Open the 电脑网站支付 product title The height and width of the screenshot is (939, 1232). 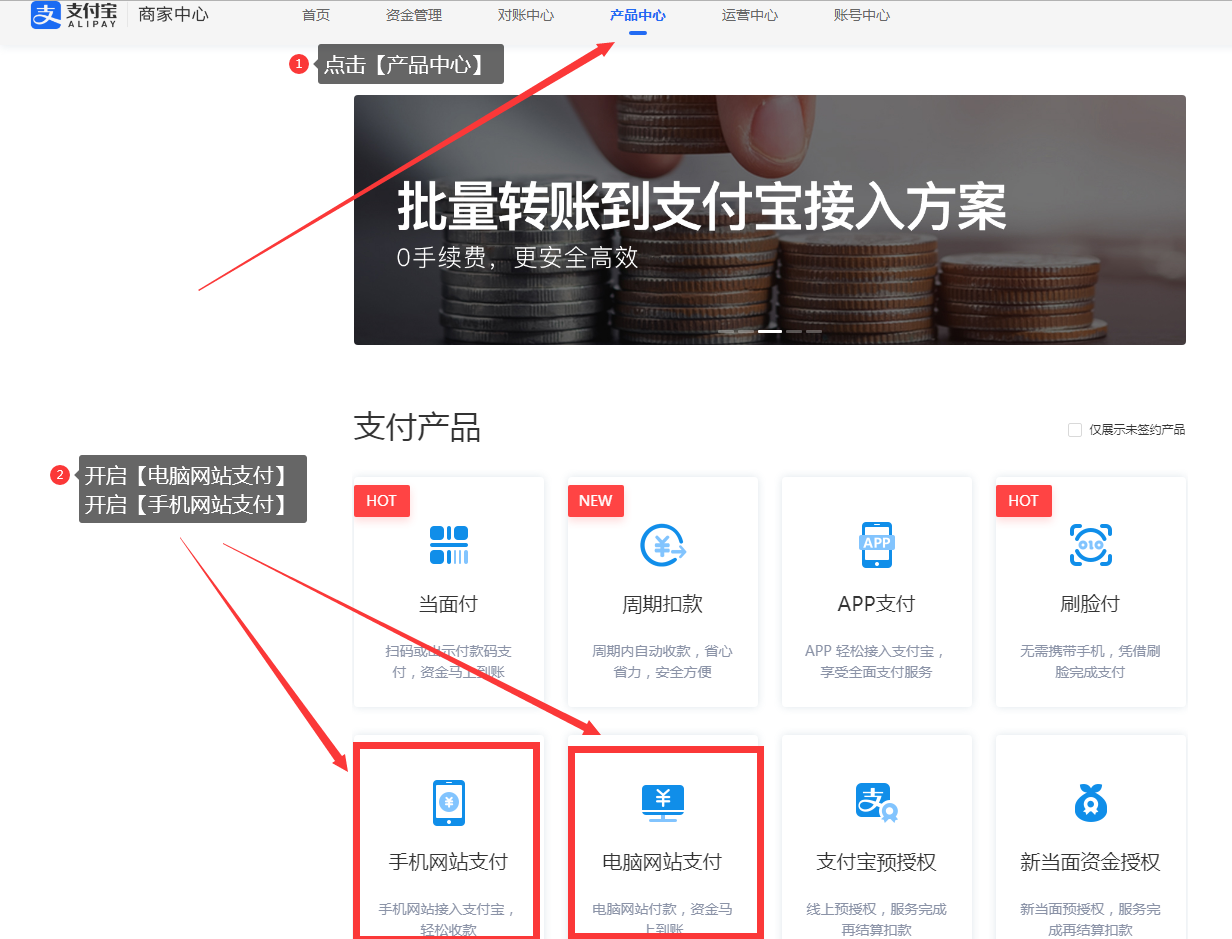pos(662,862)
